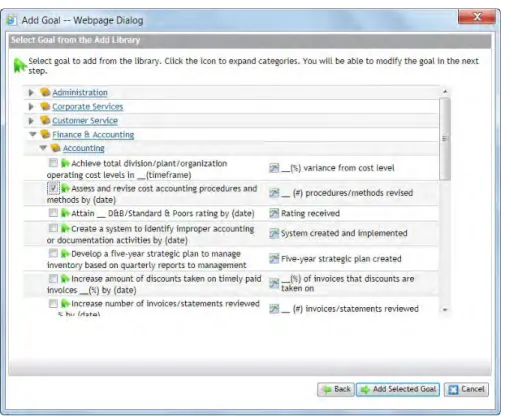509x416 pixels.
Task: Uncheck the Assess and revise cost accounting goal
Action: [x=53, y=188]
